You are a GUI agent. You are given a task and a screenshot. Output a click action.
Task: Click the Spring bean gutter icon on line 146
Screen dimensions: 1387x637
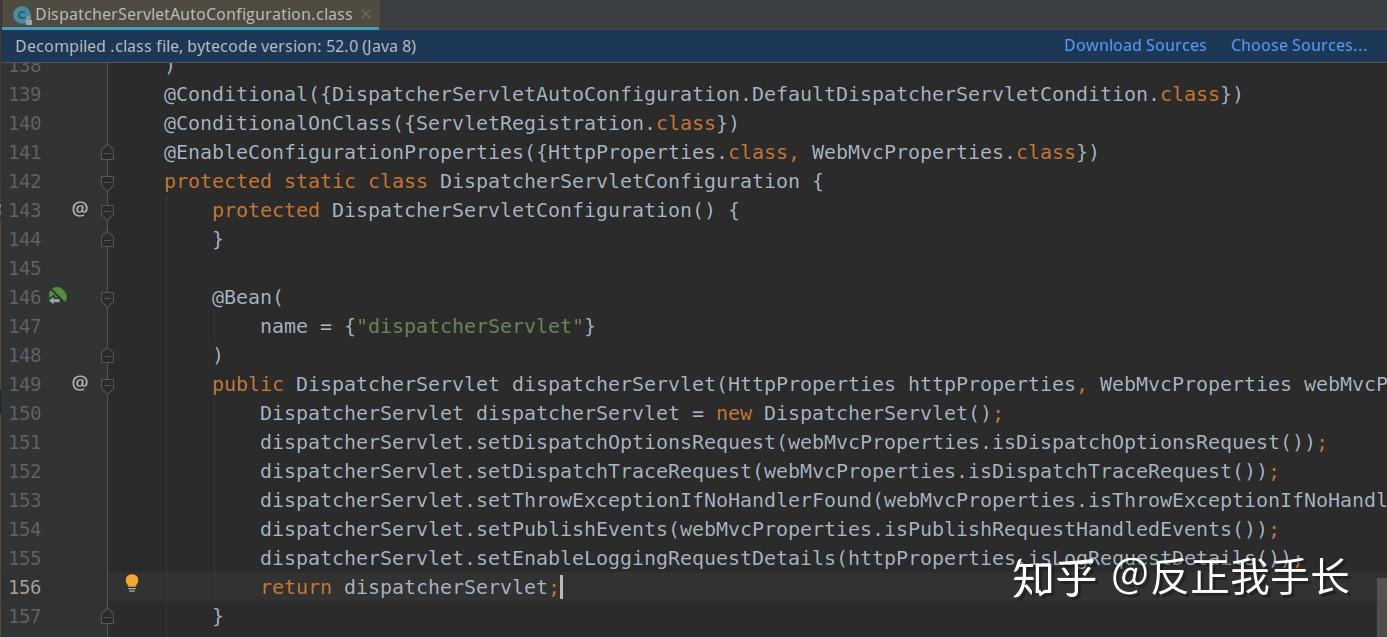(57, 296)
